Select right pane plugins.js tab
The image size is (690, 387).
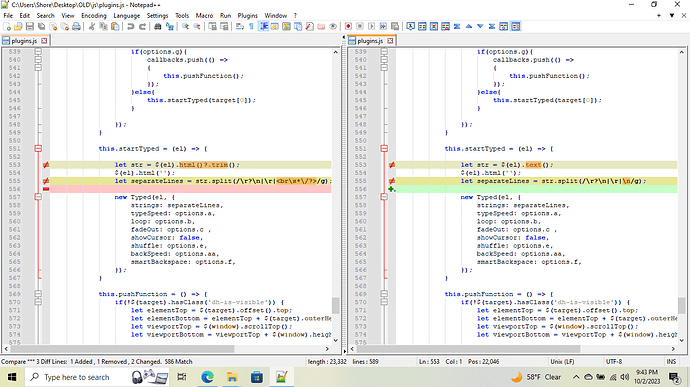(370, 41)
